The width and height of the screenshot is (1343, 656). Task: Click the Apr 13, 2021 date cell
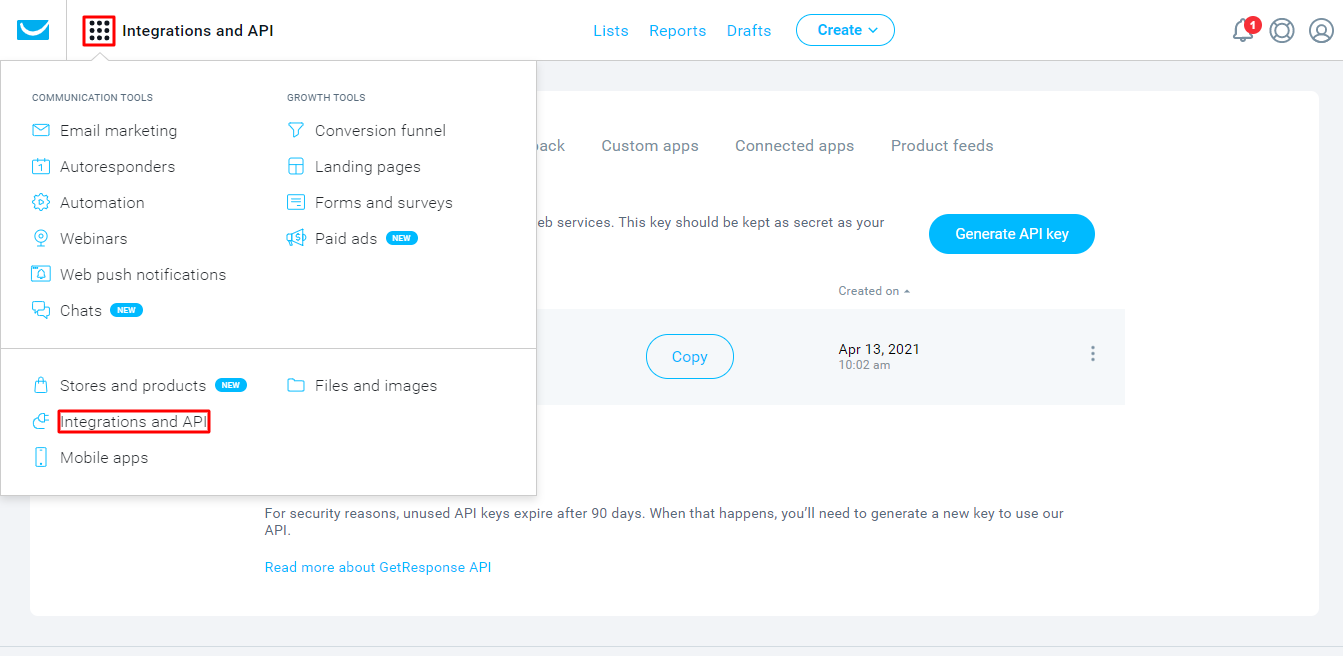879,350
